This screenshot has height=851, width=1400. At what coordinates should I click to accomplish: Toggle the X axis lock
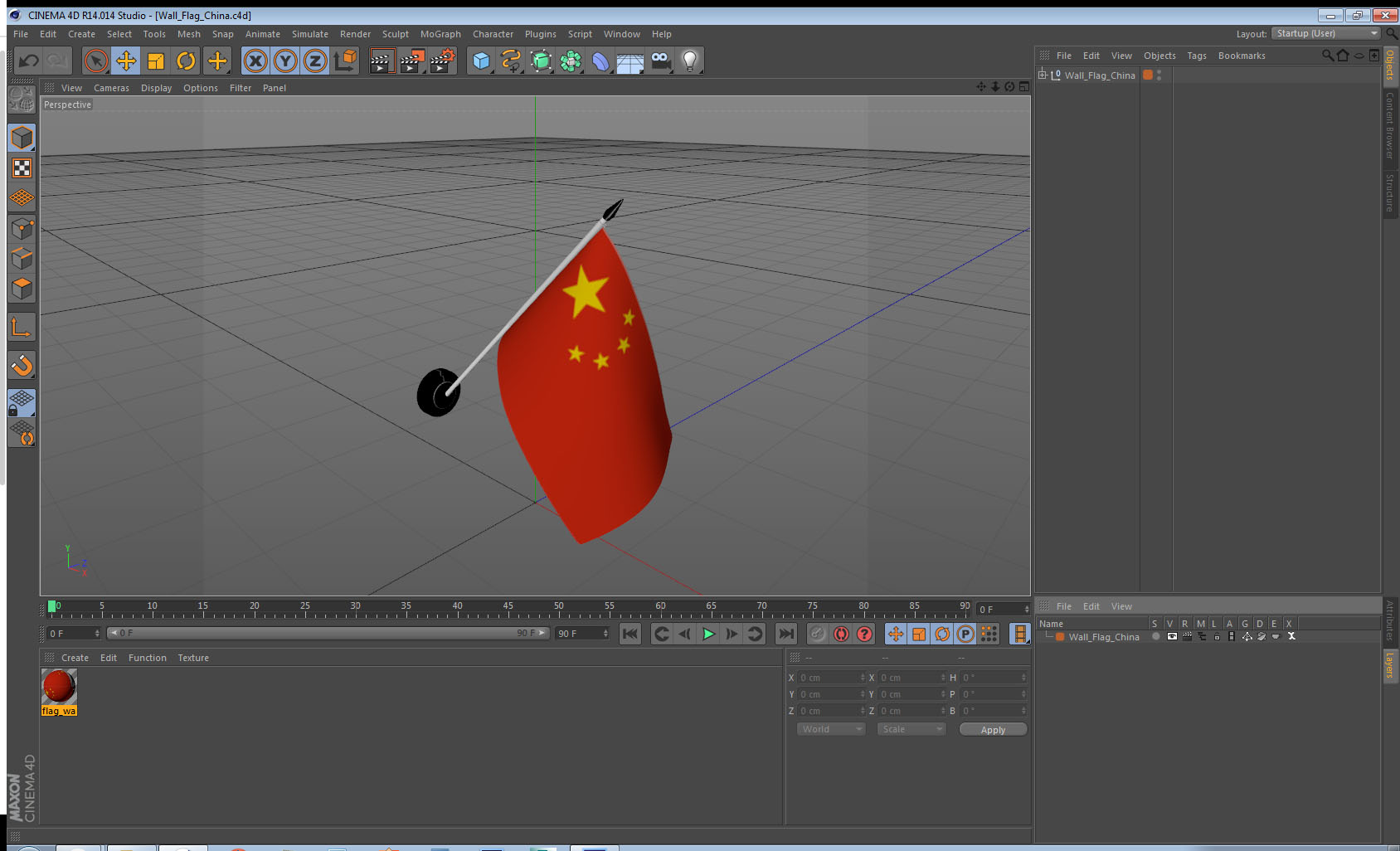(x=255, y=61)
